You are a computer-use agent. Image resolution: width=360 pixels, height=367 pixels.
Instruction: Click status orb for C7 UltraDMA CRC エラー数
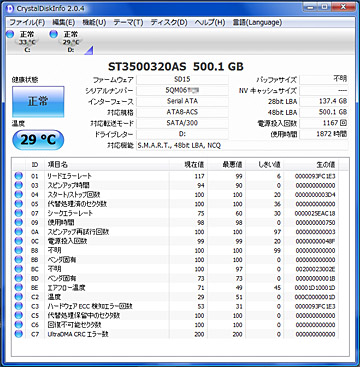tap(19, 334)
